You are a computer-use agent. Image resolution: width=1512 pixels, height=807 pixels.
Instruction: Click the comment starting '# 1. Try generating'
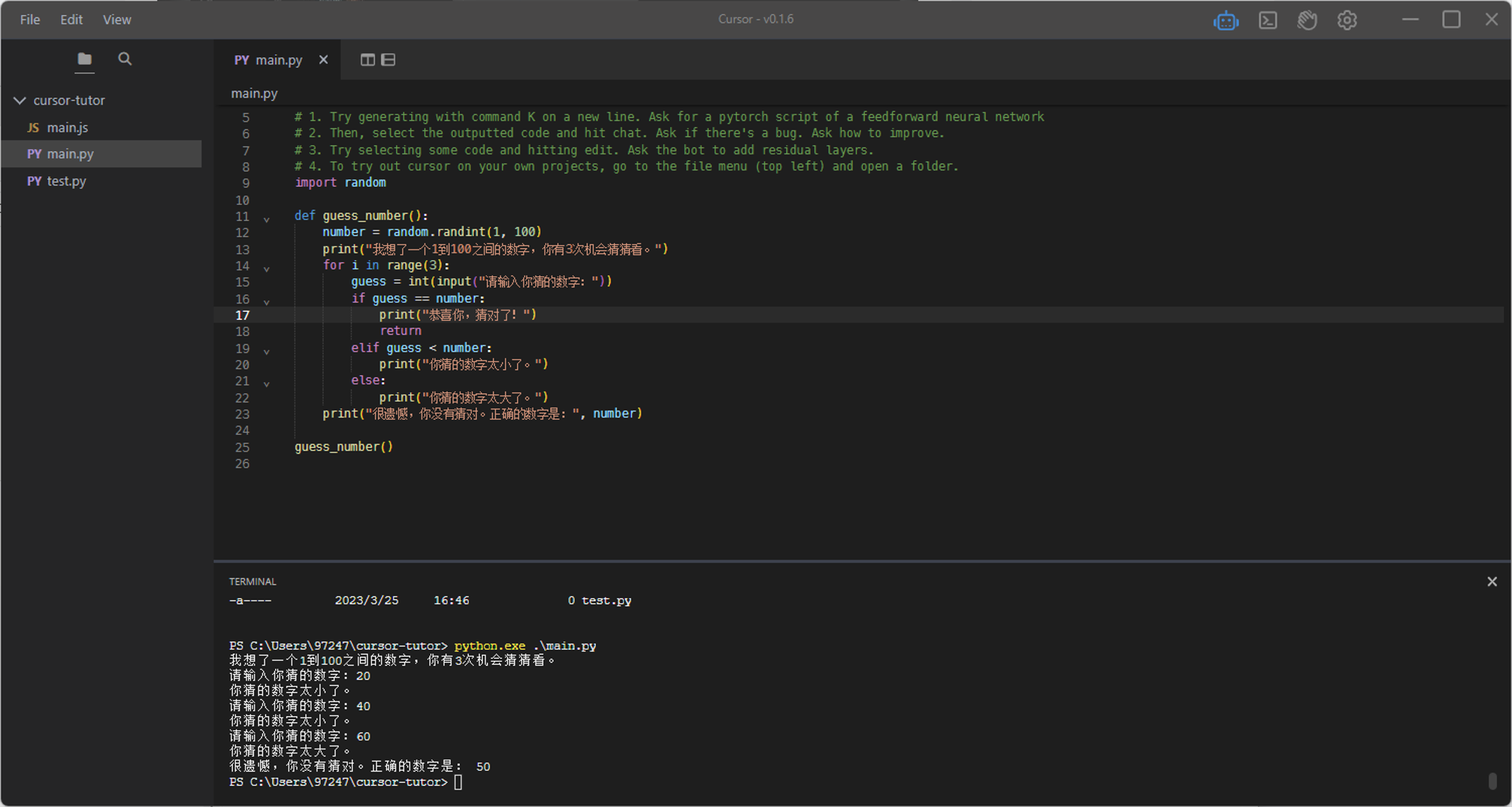point(669,116)
